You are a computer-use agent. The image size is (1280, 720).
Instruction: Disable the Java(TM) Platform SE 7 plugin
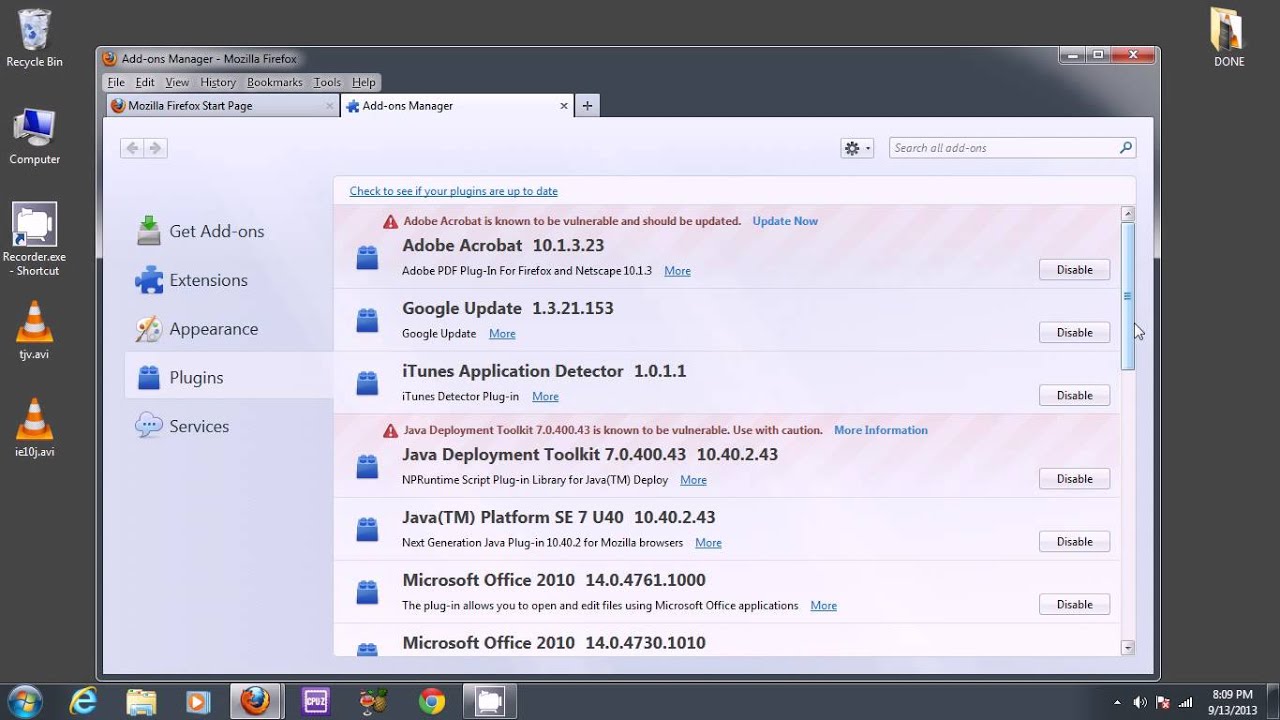click(1075, 542)
